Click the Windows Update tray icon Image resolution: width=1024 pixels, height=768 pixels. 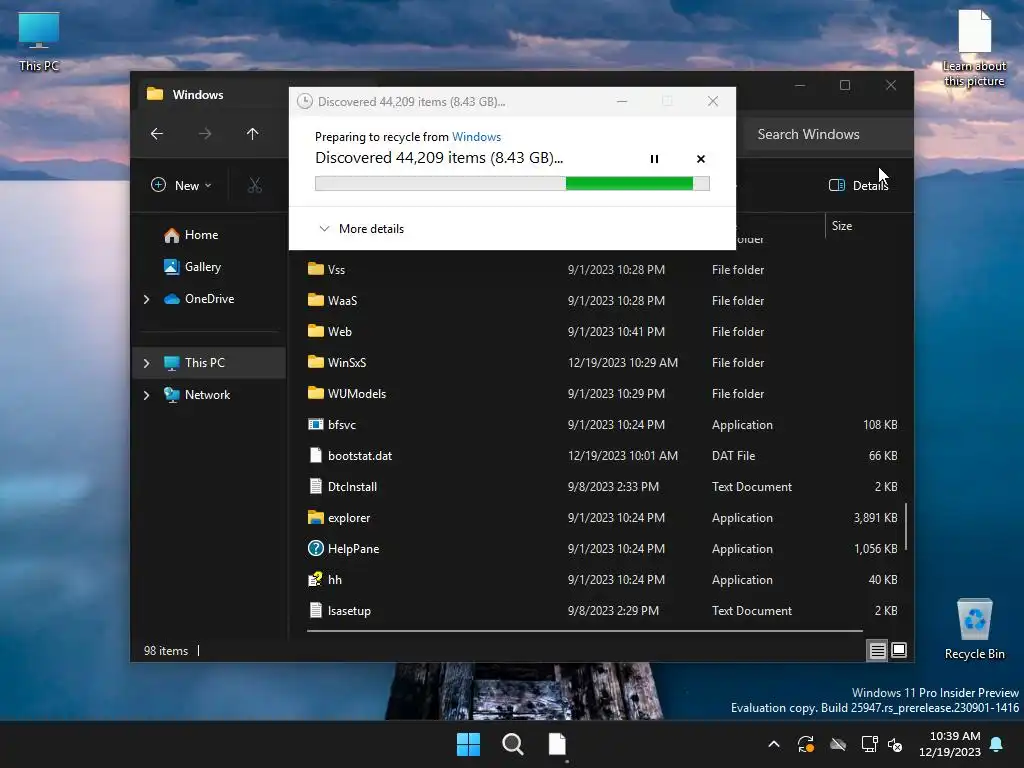[806, 744]
